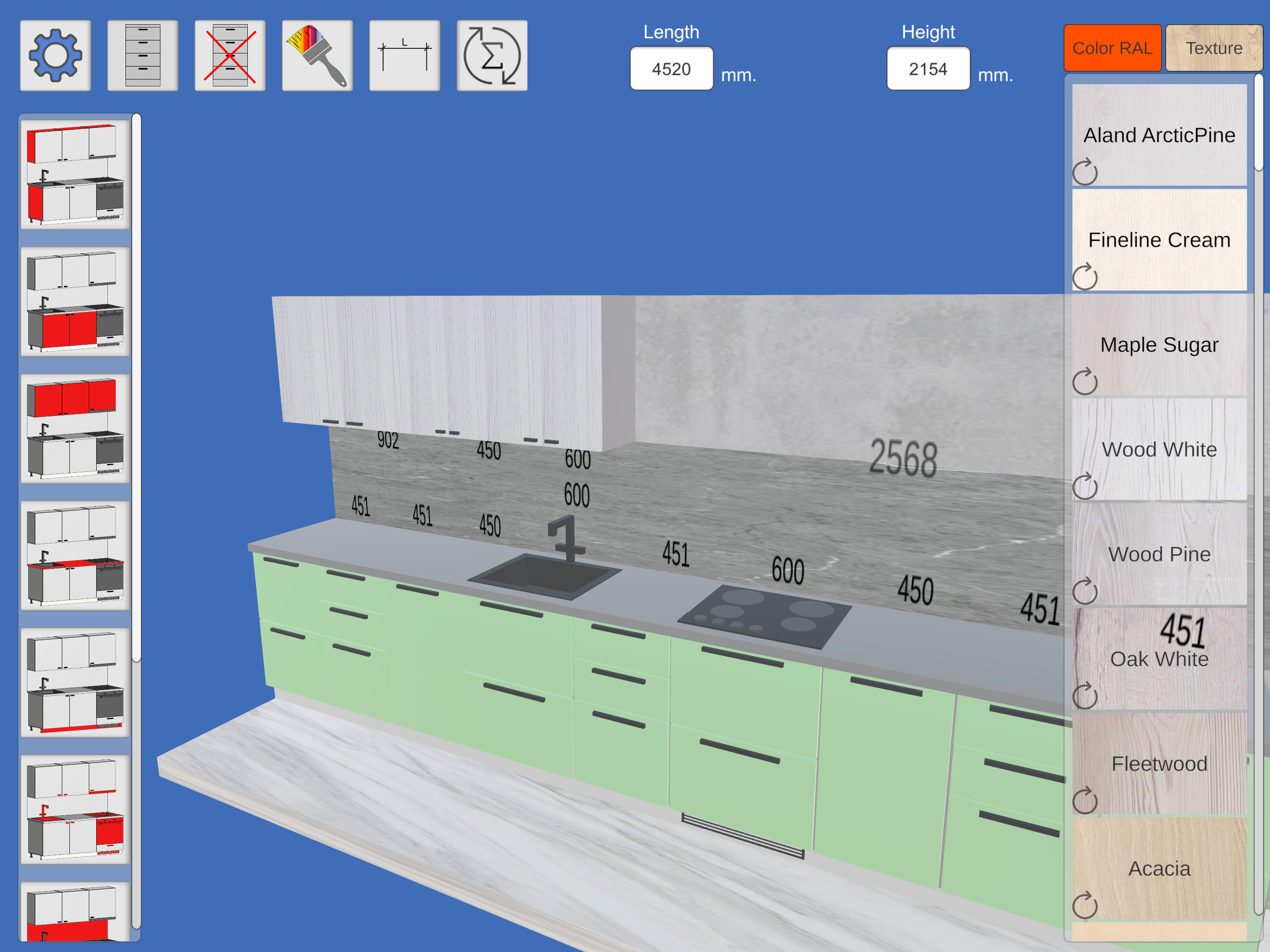Viewport: 1270px width, 952px height.
Task: Apply the Fleetwood texture
Action: tap(1159, 764)
